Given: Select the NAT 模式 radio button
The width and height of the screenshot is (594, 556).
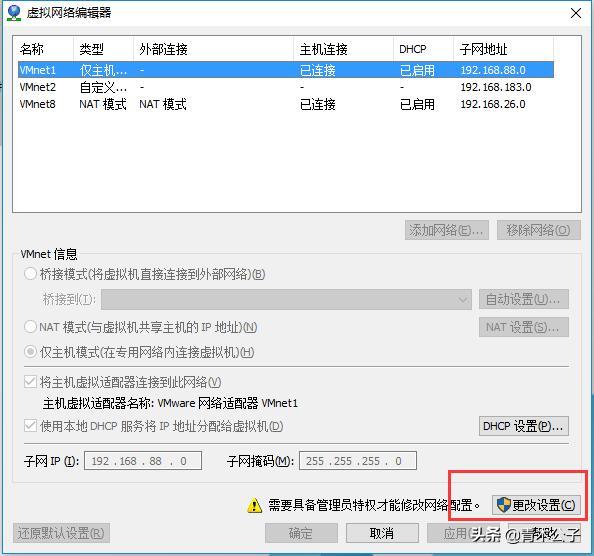Looking at the screenshot, I should [x=30, y=326].
